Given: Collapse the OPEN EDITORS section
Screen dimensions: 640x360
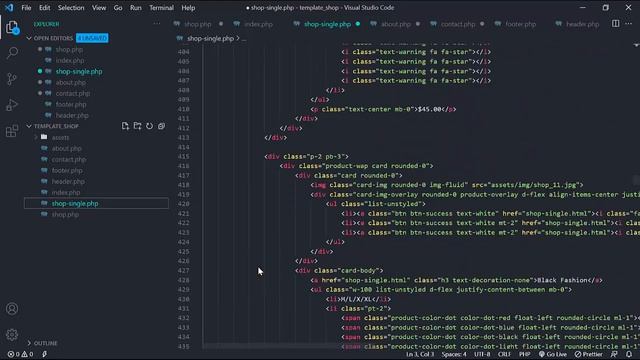Looking at the screenshot, I should tap(53, 38).
